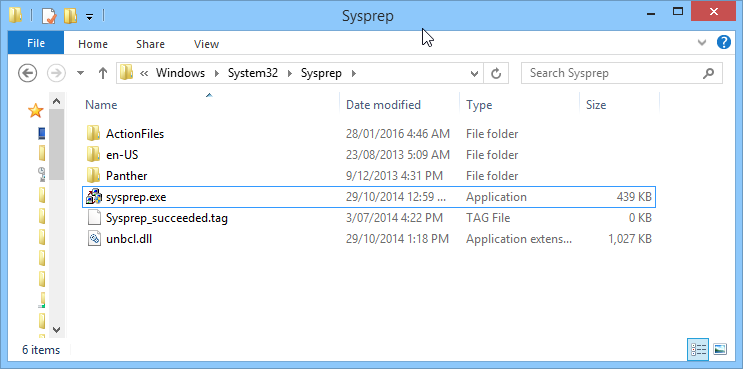Refresh the Sysprep folder view

[496, 73]
